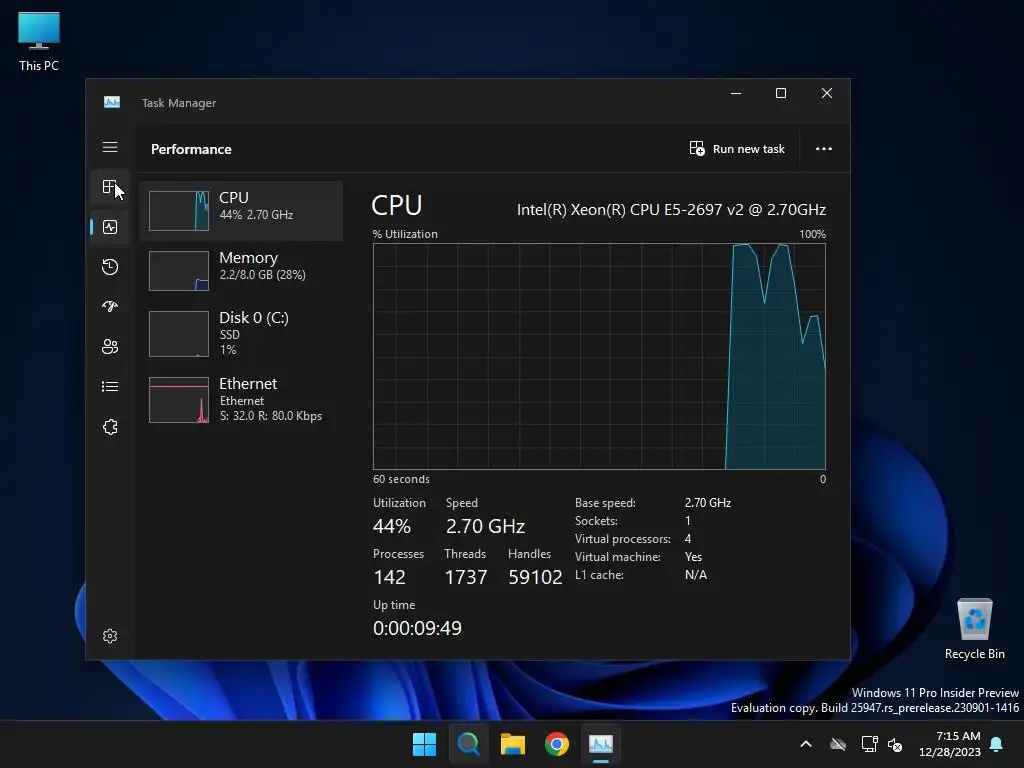Click the Virtual processors: label
1024x768 pixels.
pos(622,539)
